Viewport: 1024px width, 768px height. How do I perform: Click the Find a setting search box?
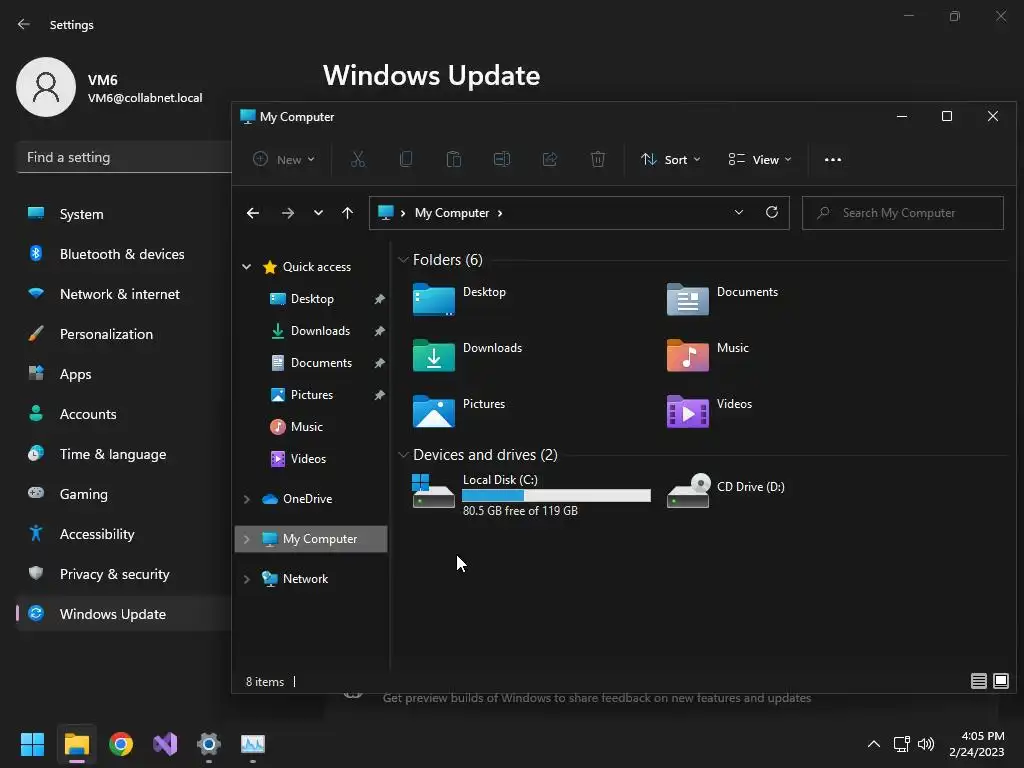(124, 157)
